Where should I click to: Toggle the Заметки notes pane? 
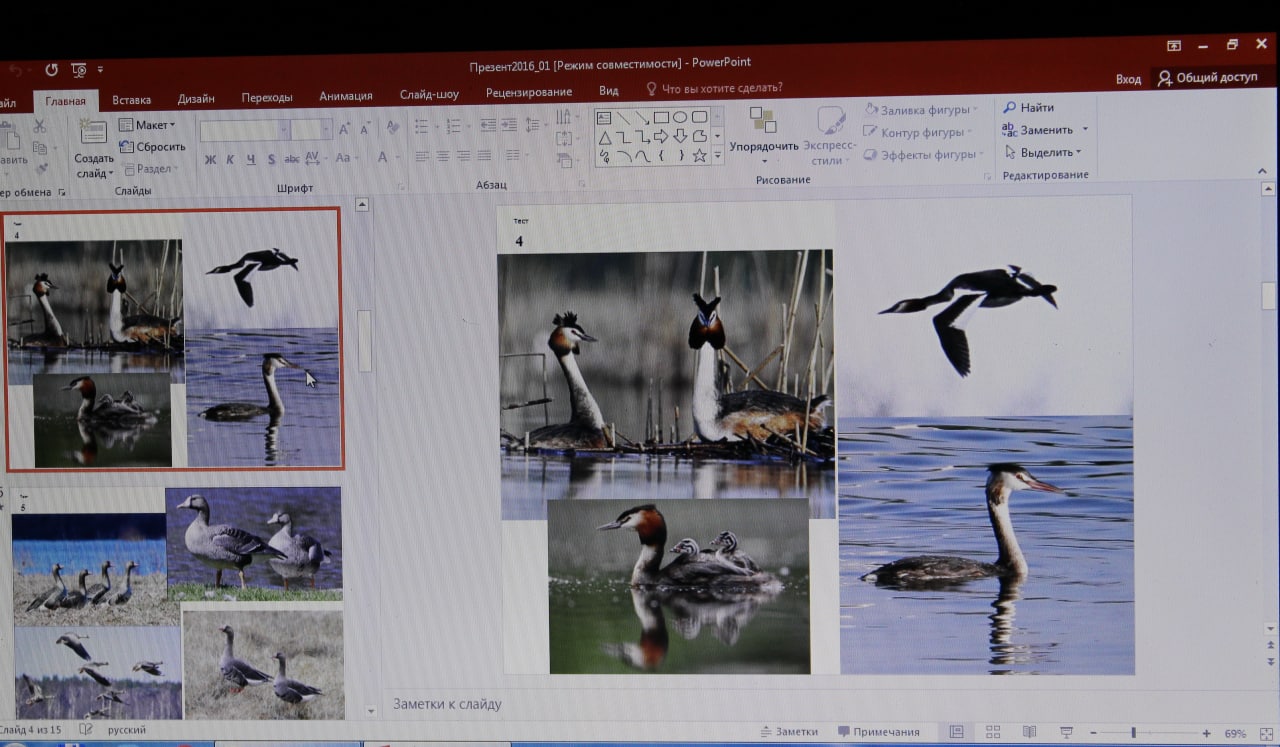pos(789,732)
